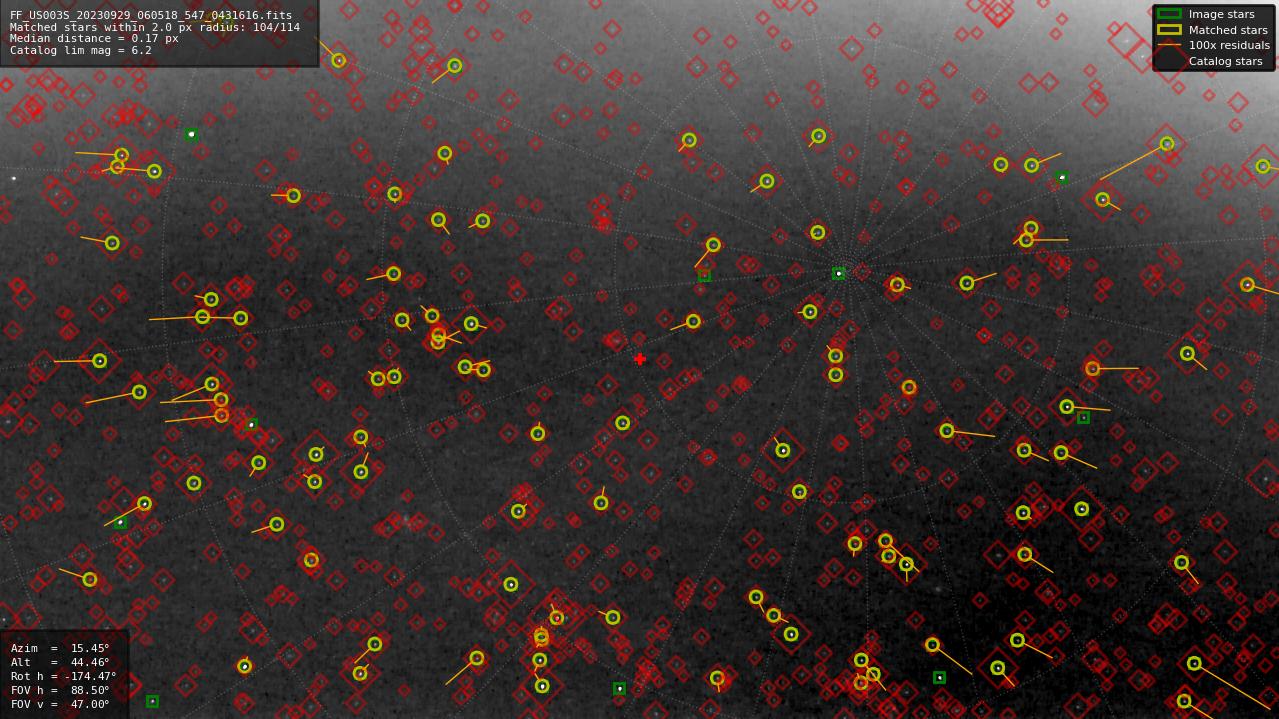This screenshot has width=1279, height=719.
Task: Select the 'Catalog stars' legend label
Action: (x=1225, y=61)
